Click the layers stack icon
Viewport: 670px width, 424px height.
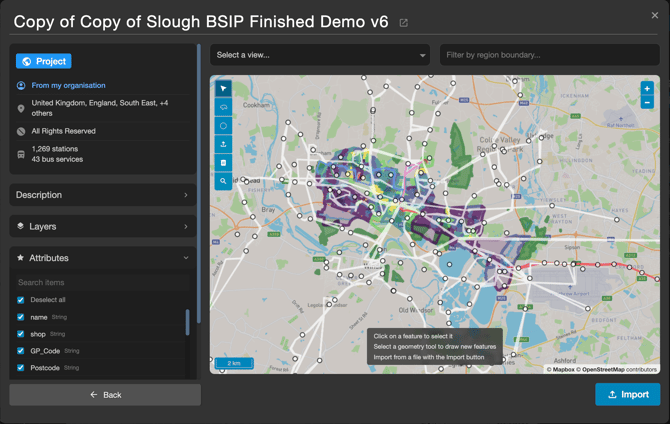click(20, 226)
